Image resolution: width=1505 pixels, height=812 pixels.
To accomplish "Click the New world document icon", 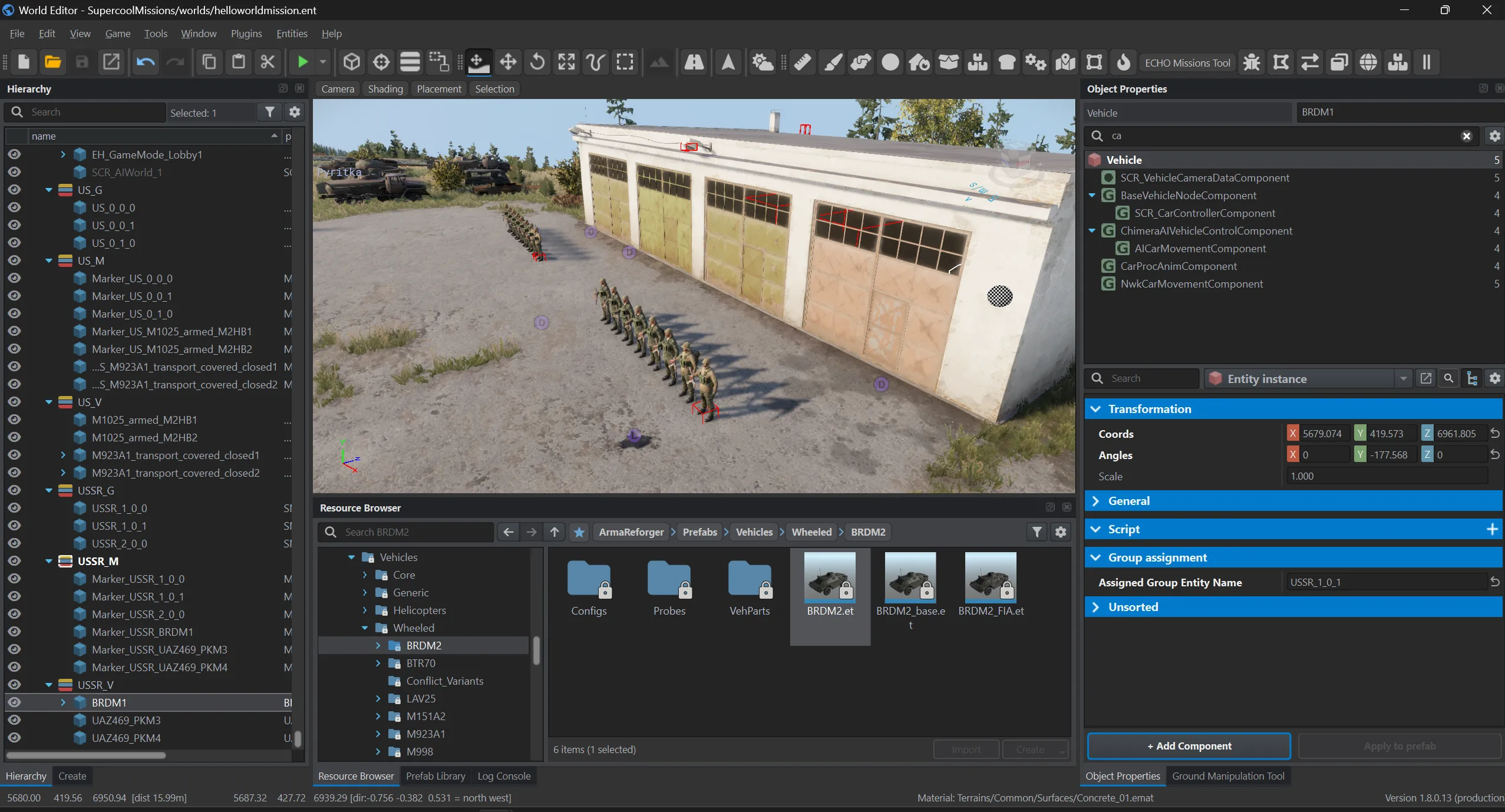I will coord(24,62).
